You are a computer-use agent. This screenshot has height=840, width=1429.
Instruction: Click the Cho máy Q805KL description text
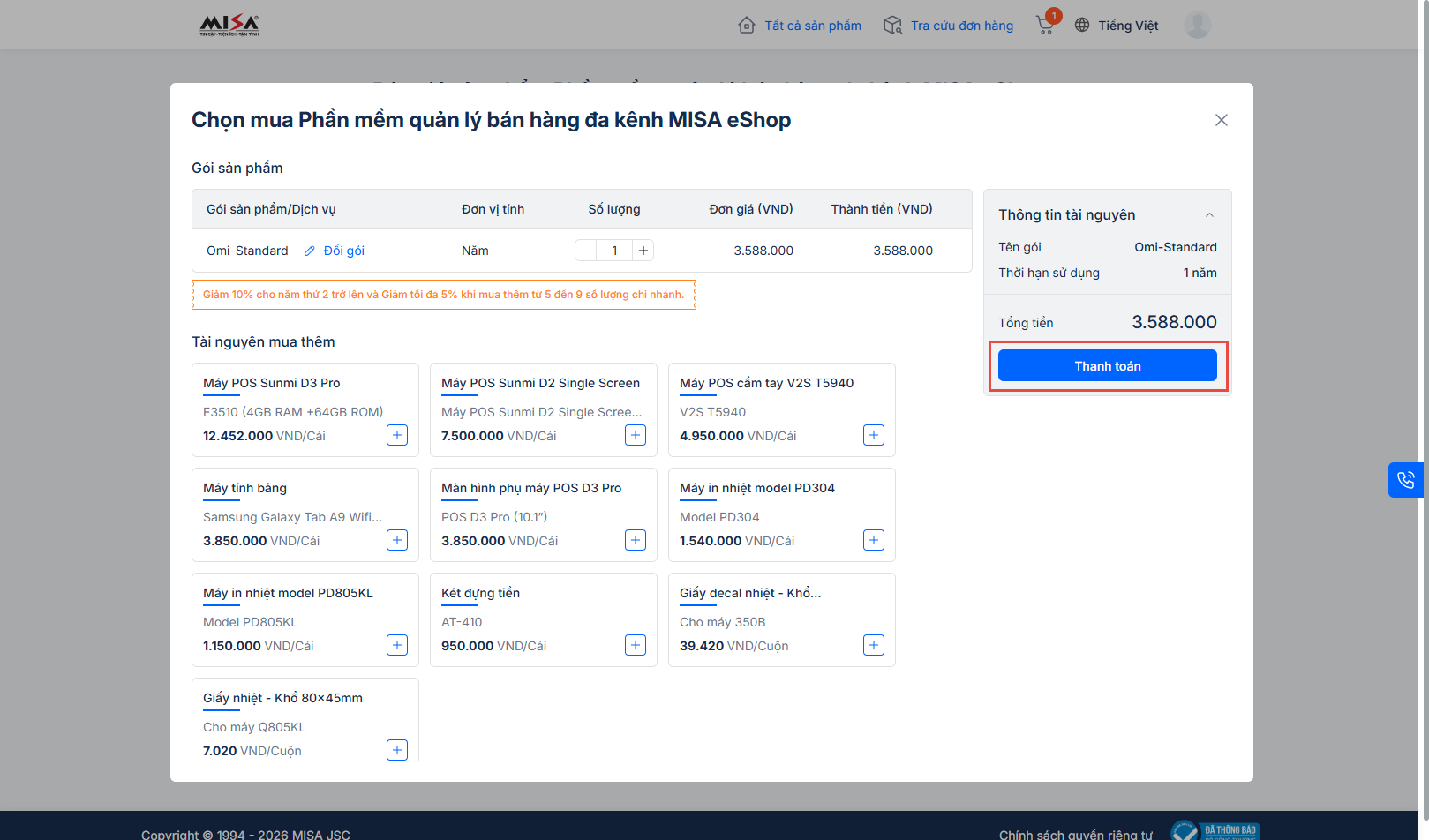click(x=254, y=727)
